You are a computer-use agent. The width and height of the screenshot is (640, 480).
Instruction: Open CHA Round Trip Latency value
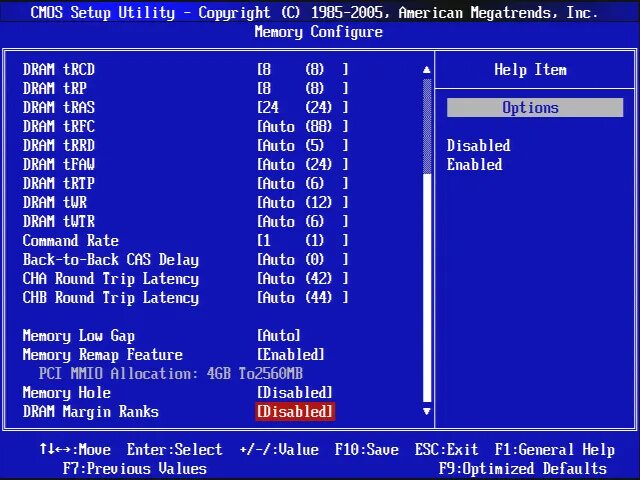302,278
